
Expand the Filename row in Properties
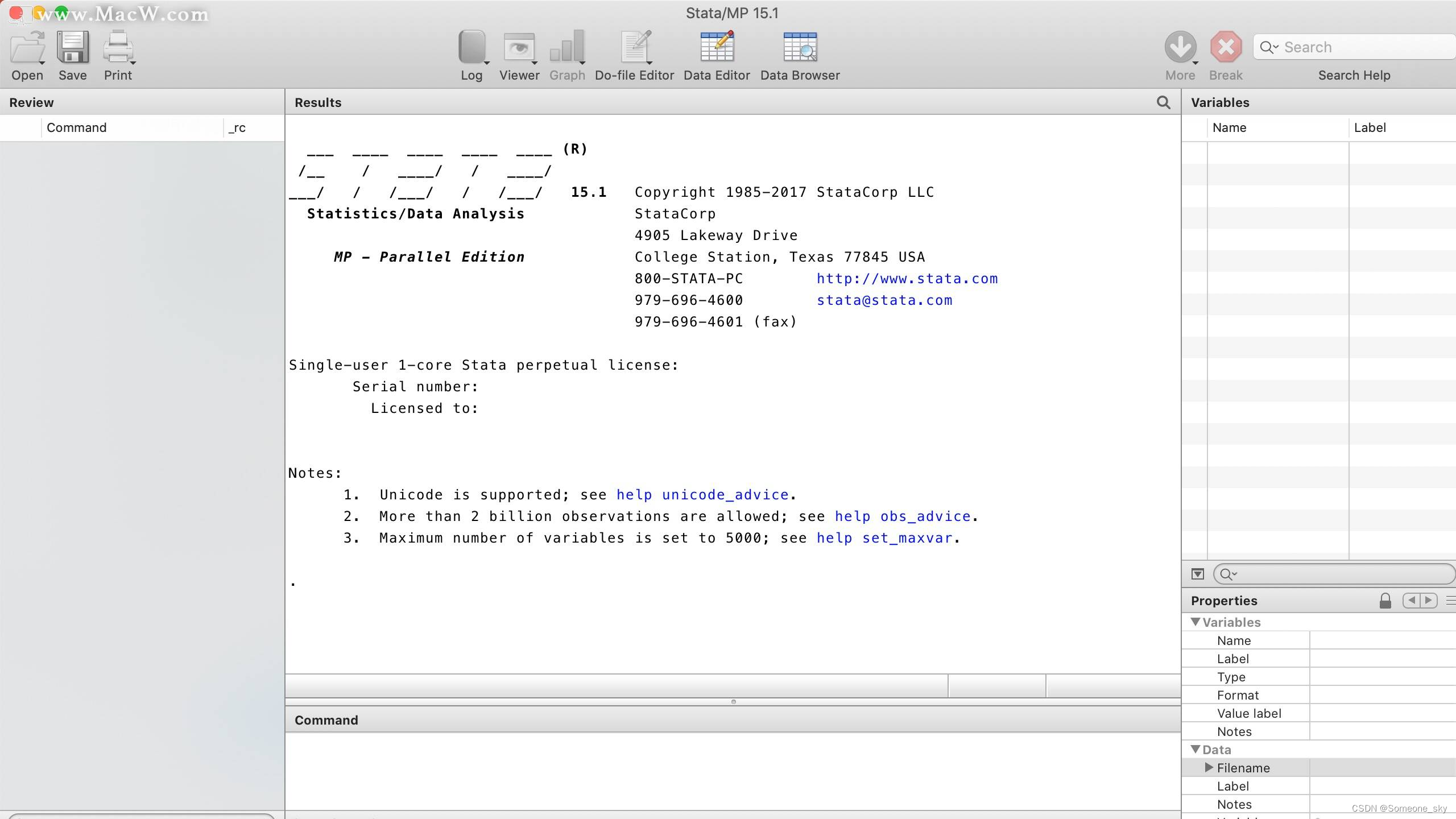coord(1209,768)
